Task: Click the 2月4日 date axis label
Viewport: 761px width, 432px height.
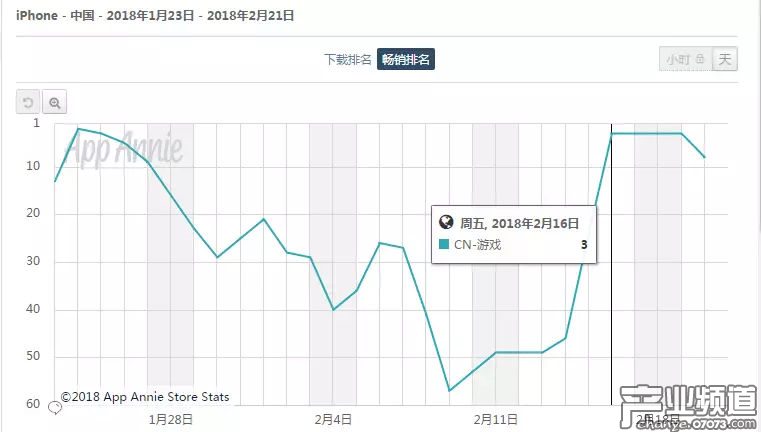Action: click(332, 420)
